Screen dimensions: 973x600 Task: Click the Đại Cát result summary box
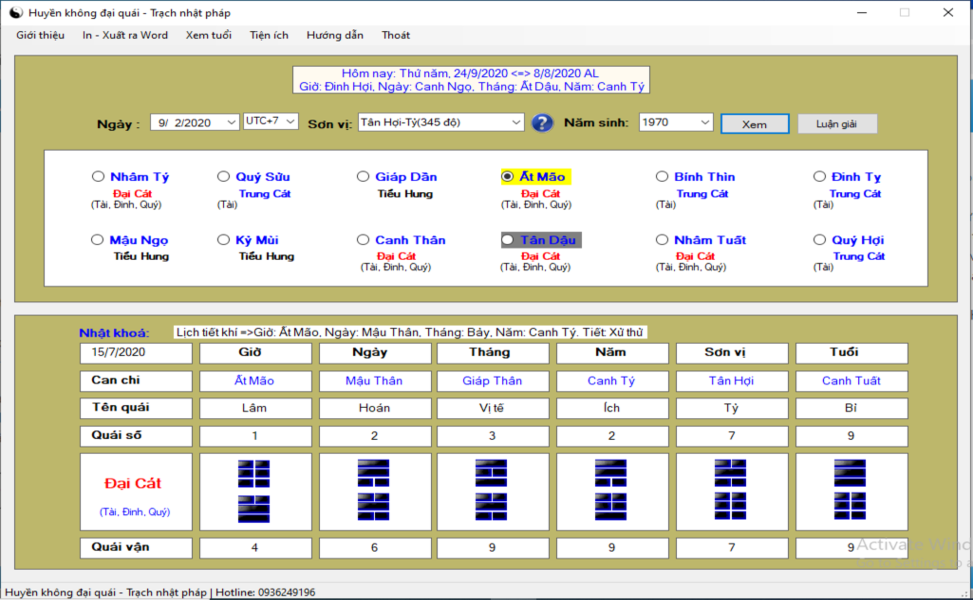click(x=136, y=491)
